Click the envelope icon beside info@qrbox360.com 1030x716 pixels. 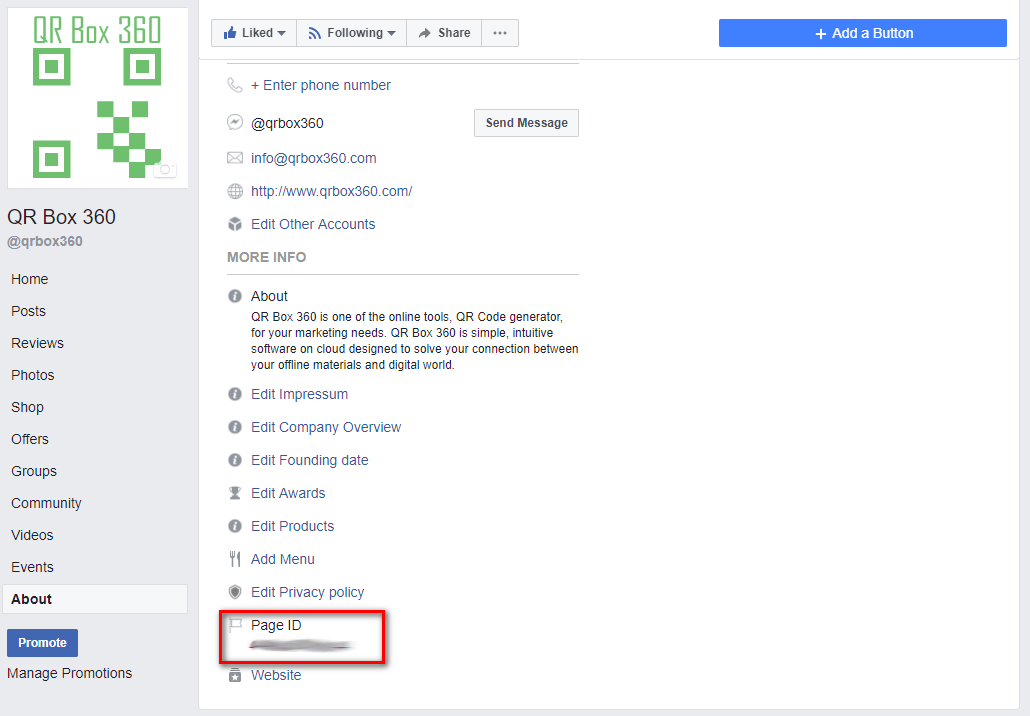(235, 158)
